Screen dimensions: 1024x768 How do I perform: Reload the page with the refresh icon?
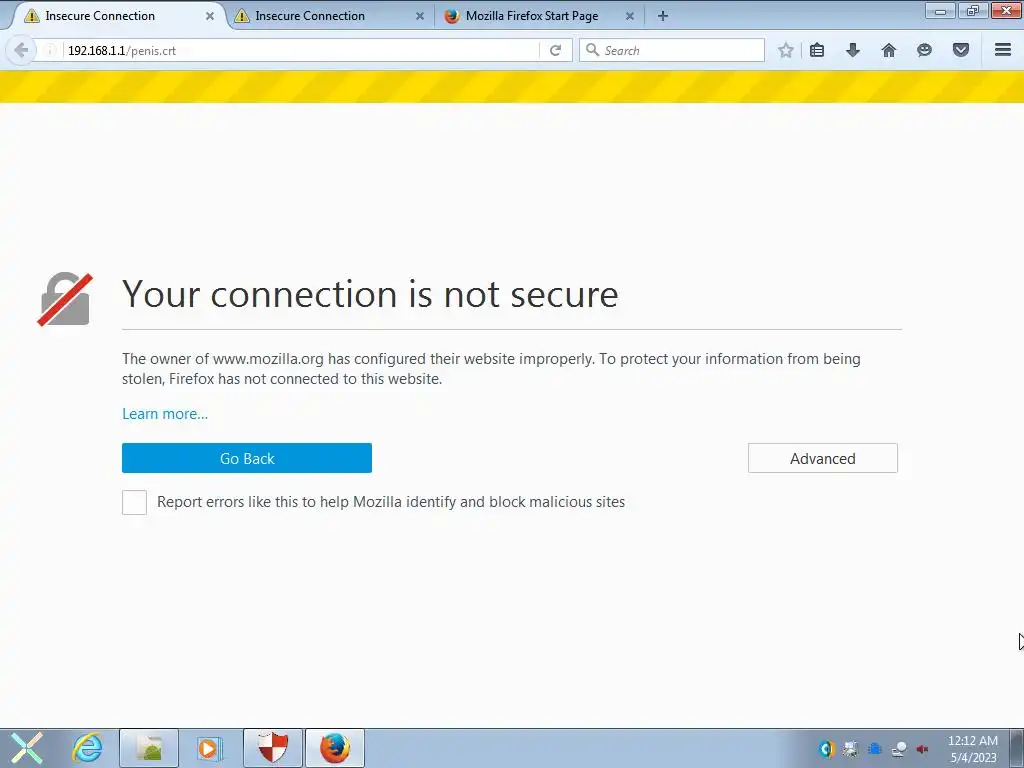click(x=555, y=50)
